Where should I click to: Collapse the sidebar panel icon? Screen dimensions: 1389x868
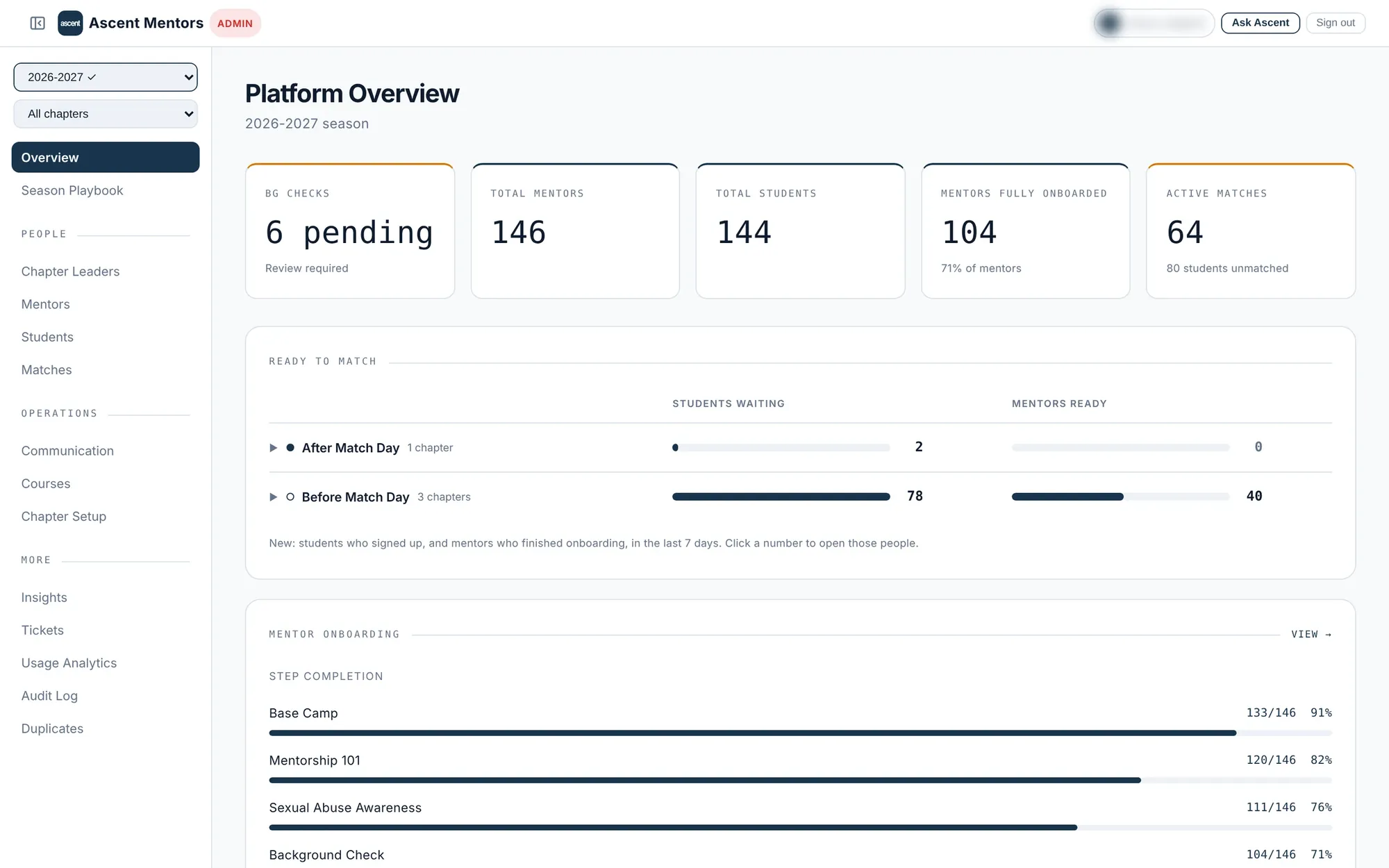pos(38,23)
